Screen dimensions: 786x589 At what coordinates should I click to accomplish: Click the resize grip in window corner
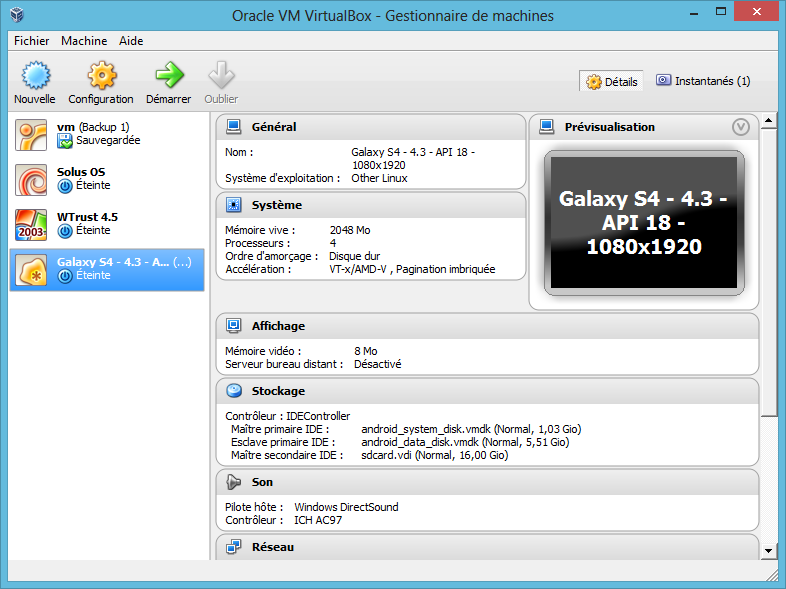pyautogui.click(x=771, y=575)
